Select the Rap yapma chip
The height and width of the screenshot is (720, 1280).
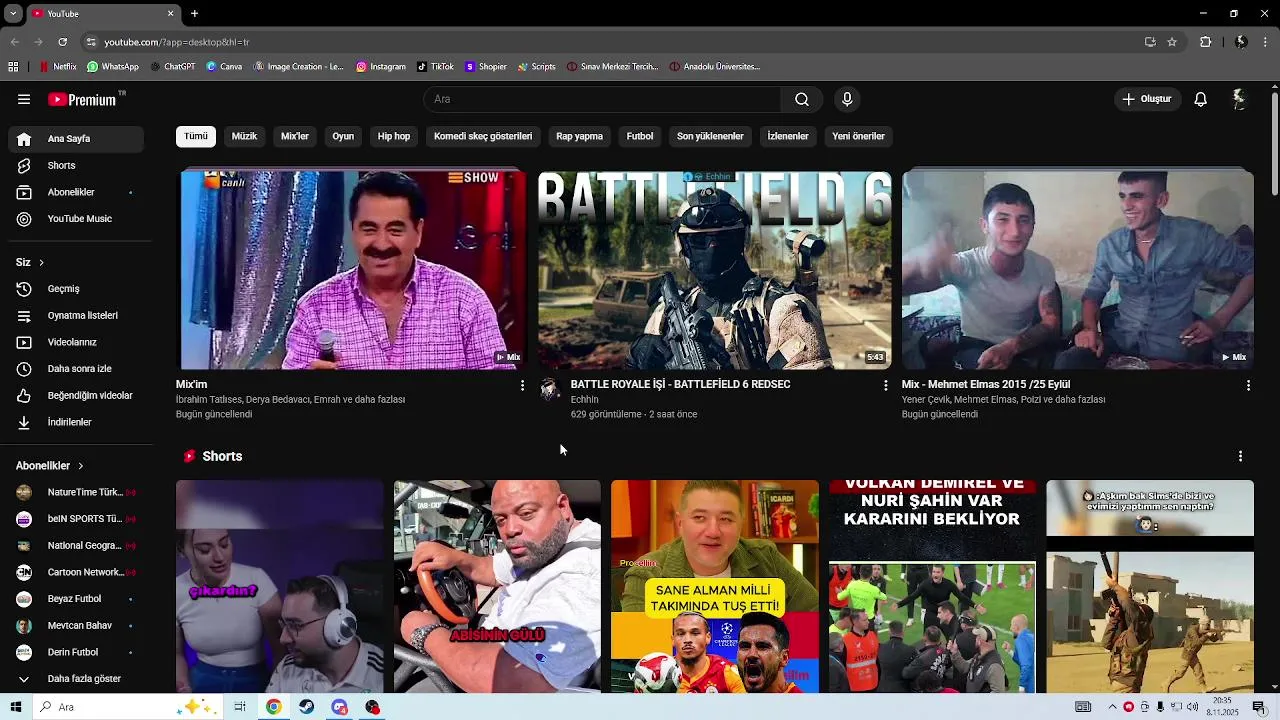click(x=579, y=136)
